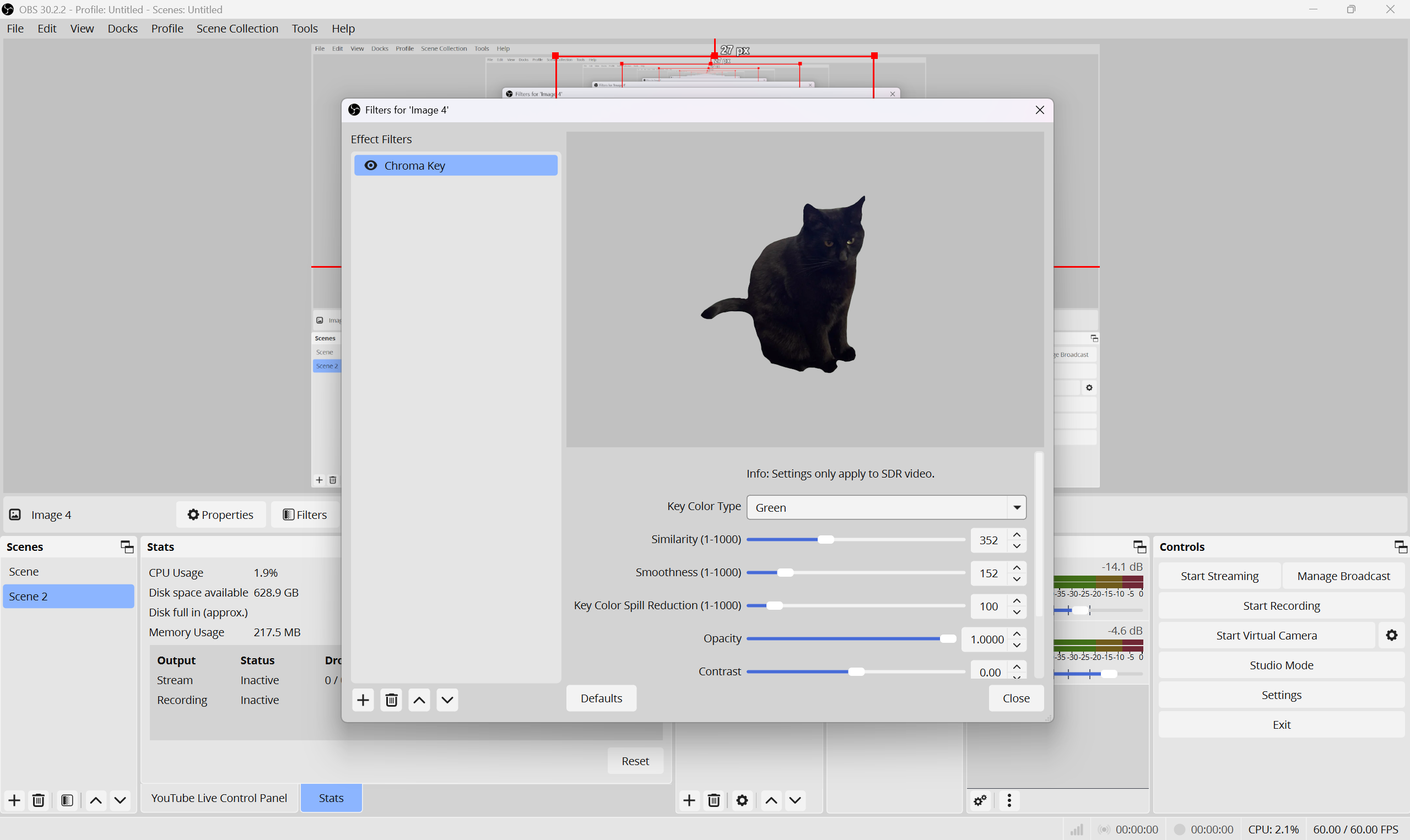This screenshot has width=1410, height=840.
Task: Move Scene 2 down in Scenes list
Action: click(x=120, y=800)
